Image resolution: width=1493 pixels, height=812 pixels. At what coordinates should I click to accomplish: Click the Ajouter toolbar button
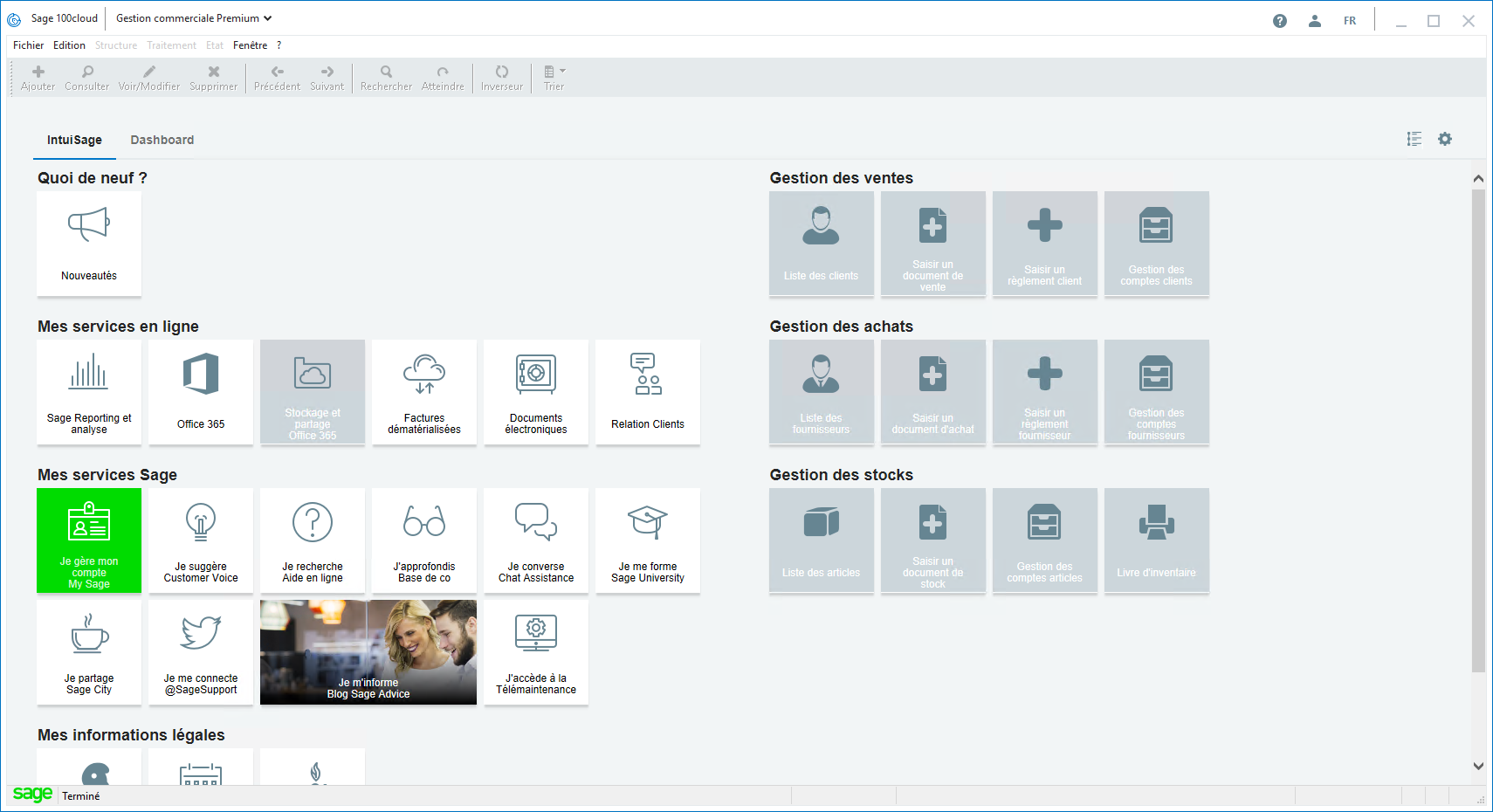38,78
